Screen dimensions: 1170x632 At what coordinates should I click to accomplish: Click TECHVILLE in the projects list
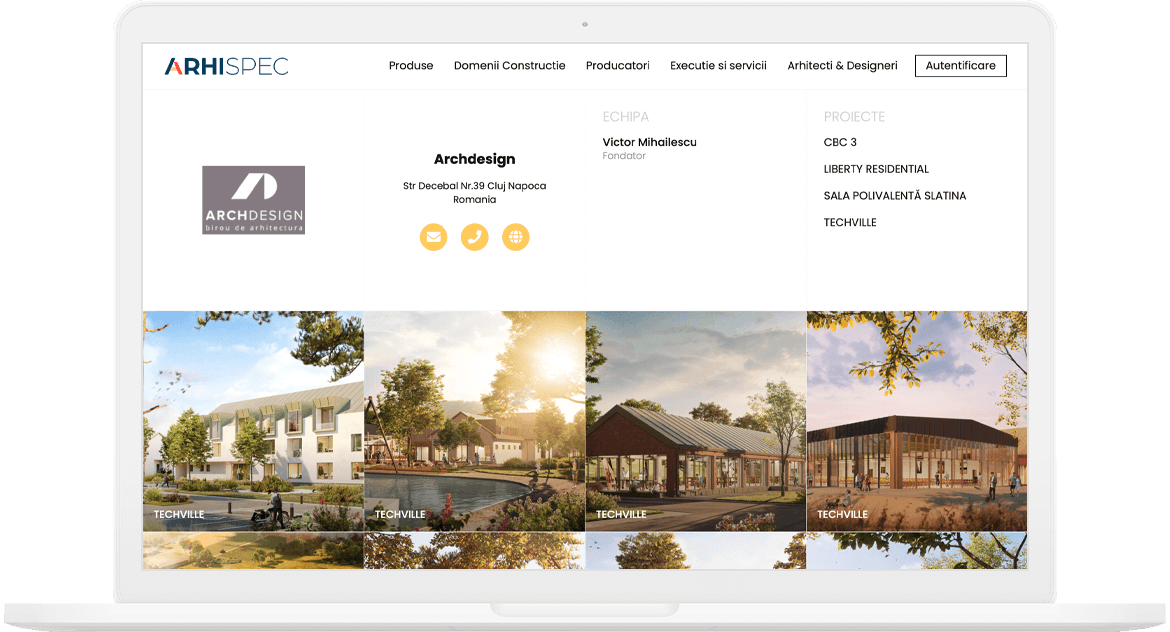(849, 223)
